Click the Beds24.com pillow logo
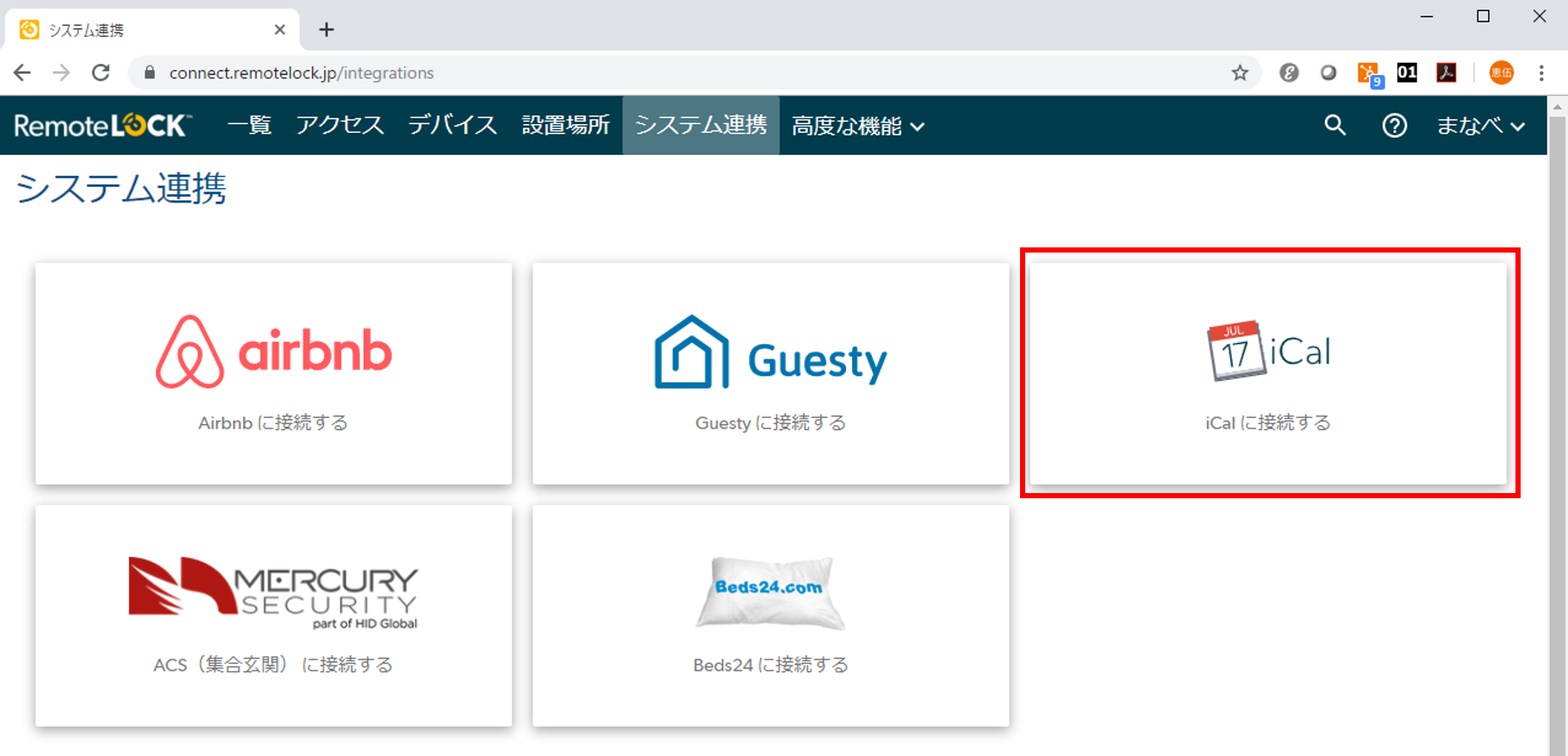Image resolution: width=1568 pixels, height=756 pixels. (770, 593)
